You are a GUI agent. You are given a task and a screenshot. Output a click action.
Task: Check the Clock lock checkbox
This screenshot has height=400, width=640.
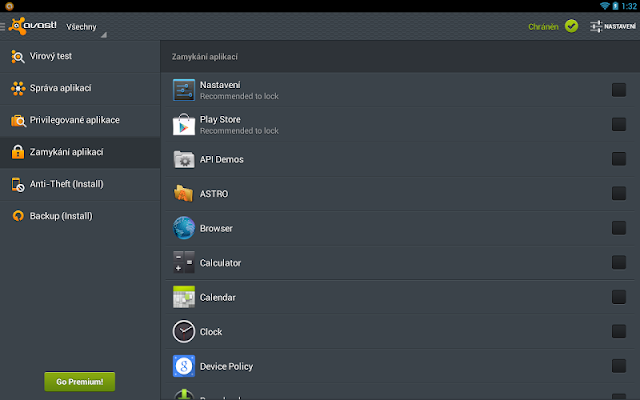pos(619,331)
